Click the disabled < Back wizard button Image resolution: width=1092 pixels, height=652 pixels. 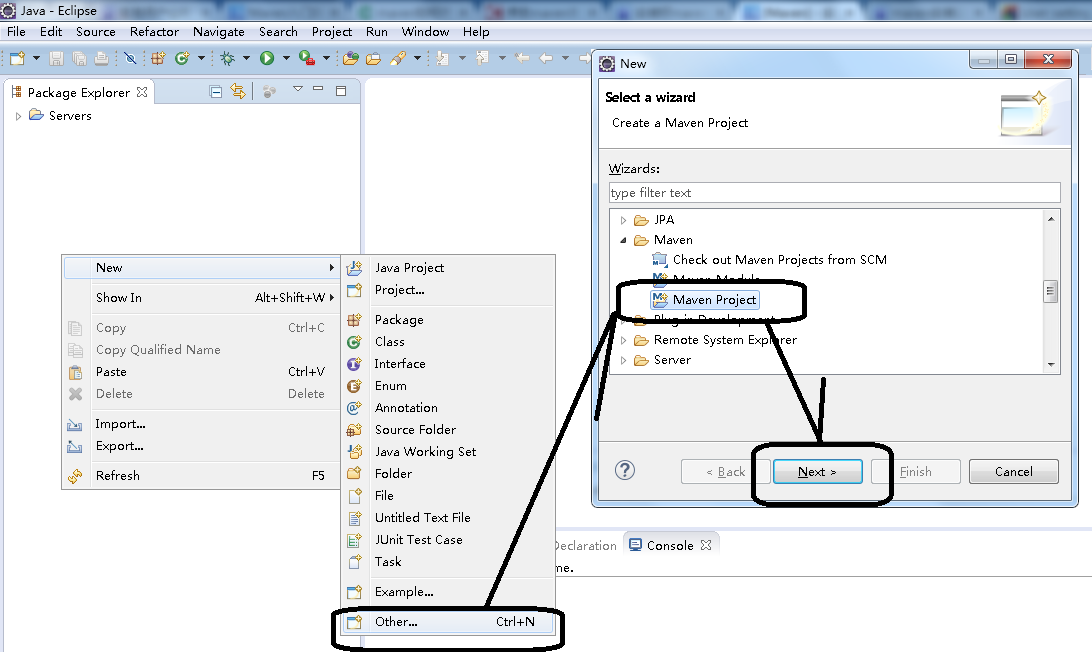pyautogui.click(x=726, y=472)
